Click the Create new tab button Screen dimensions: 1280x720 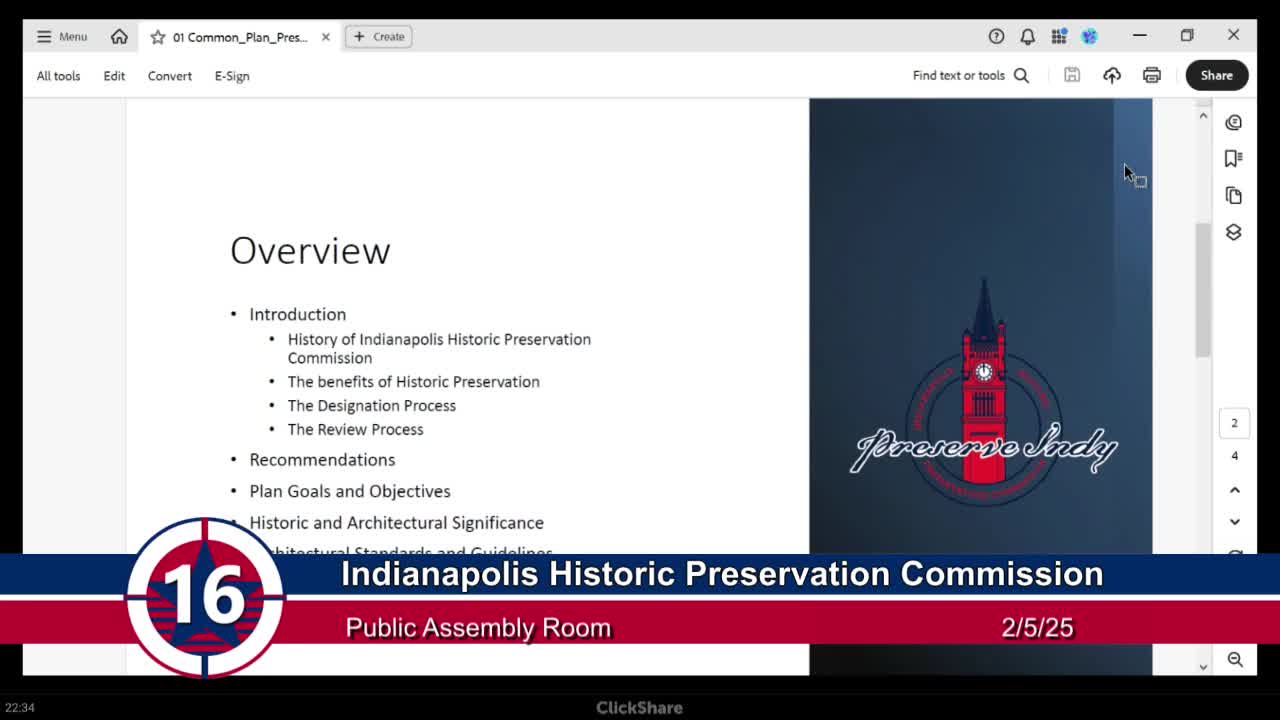379,37
